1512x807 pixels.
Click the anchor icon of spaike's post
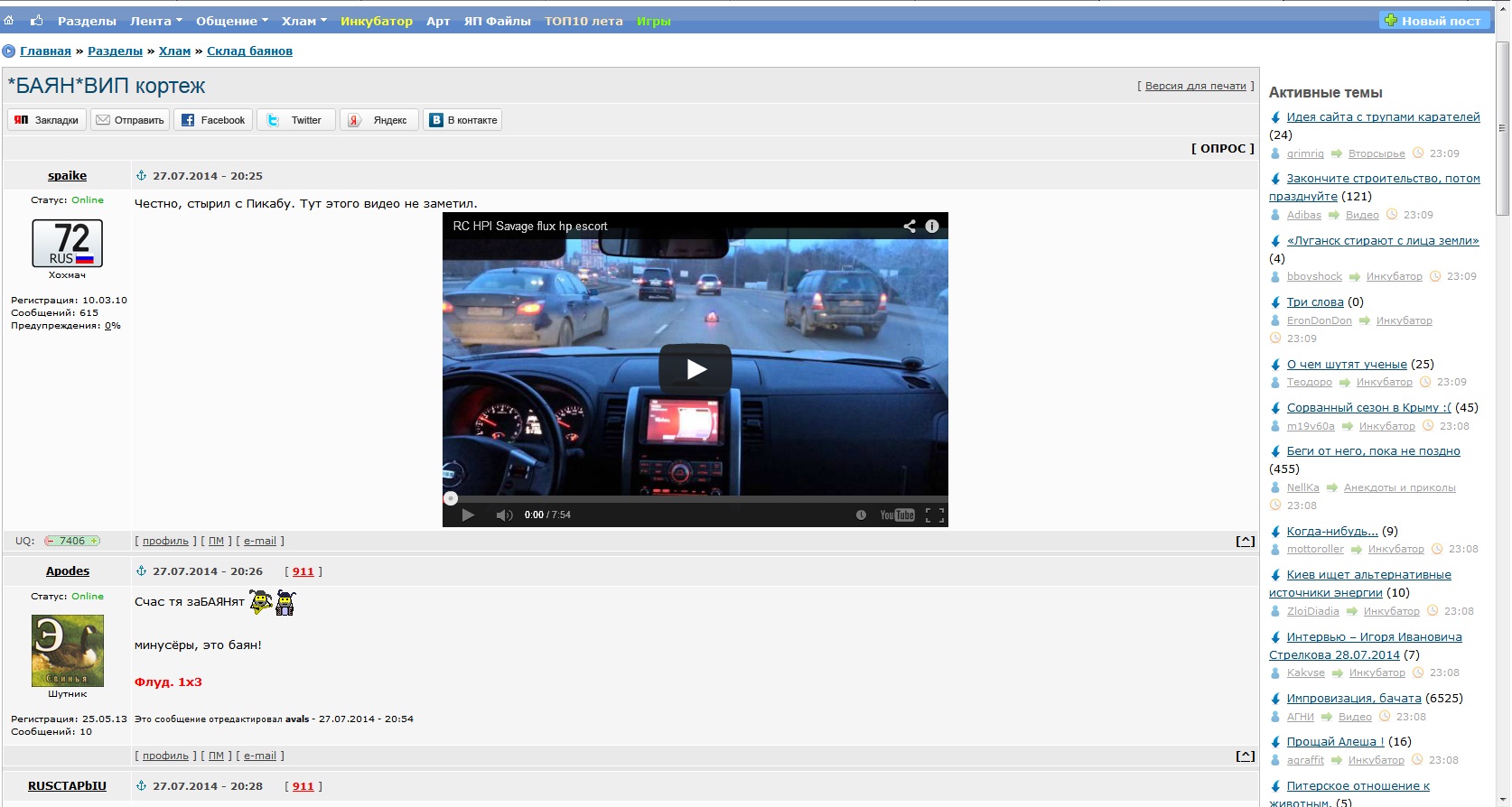(141, 176)
